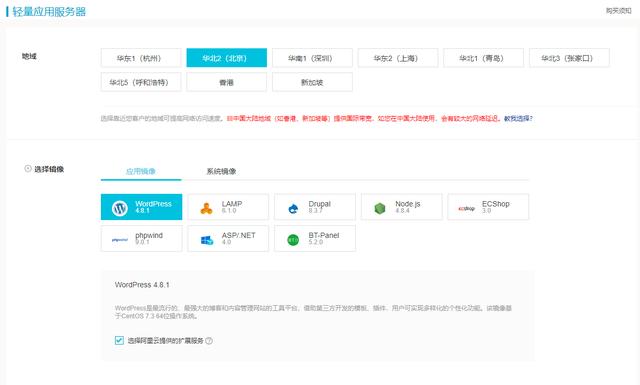Choose the ECShop logo icon
Image resolution: width=640 pixels, height=385 pixels.
(467, 209)
